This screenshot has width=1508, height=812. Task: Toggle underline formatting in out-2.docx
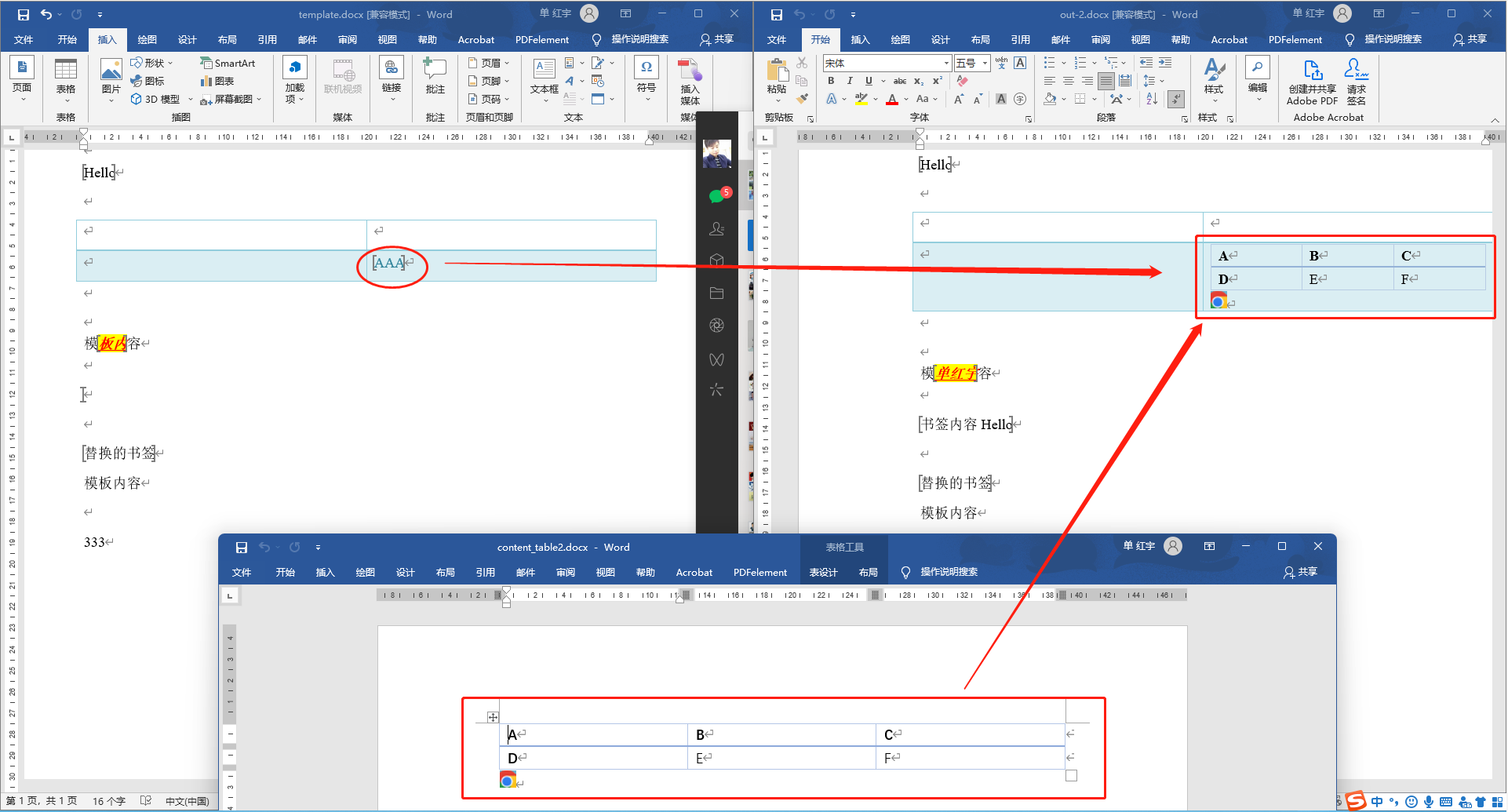click(x=869, y=80)
